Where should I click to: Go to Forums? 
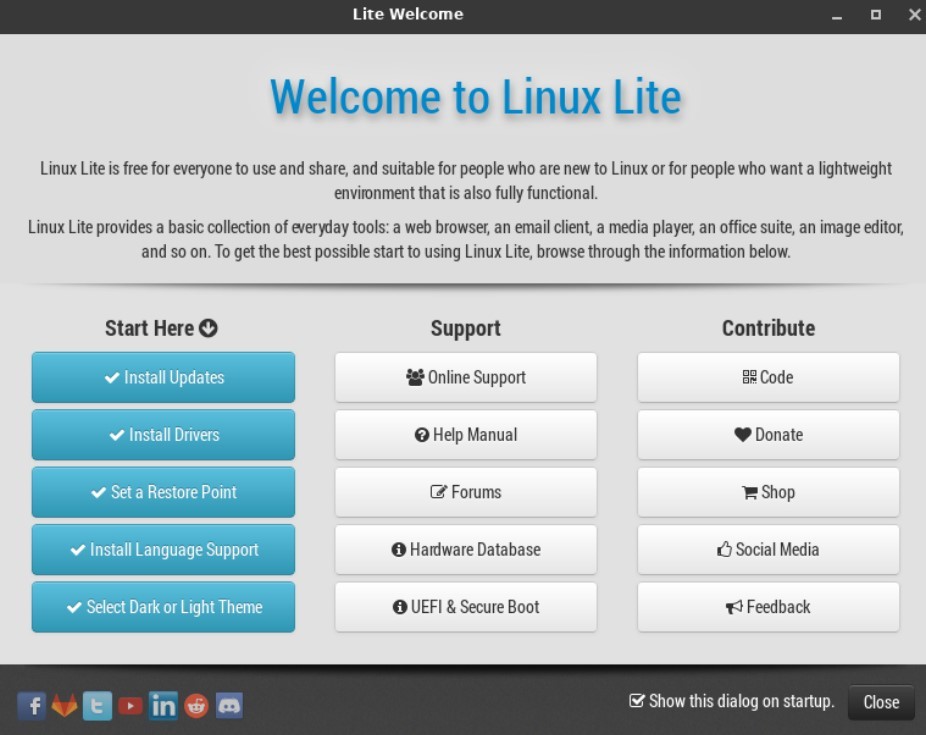(466, 492)
